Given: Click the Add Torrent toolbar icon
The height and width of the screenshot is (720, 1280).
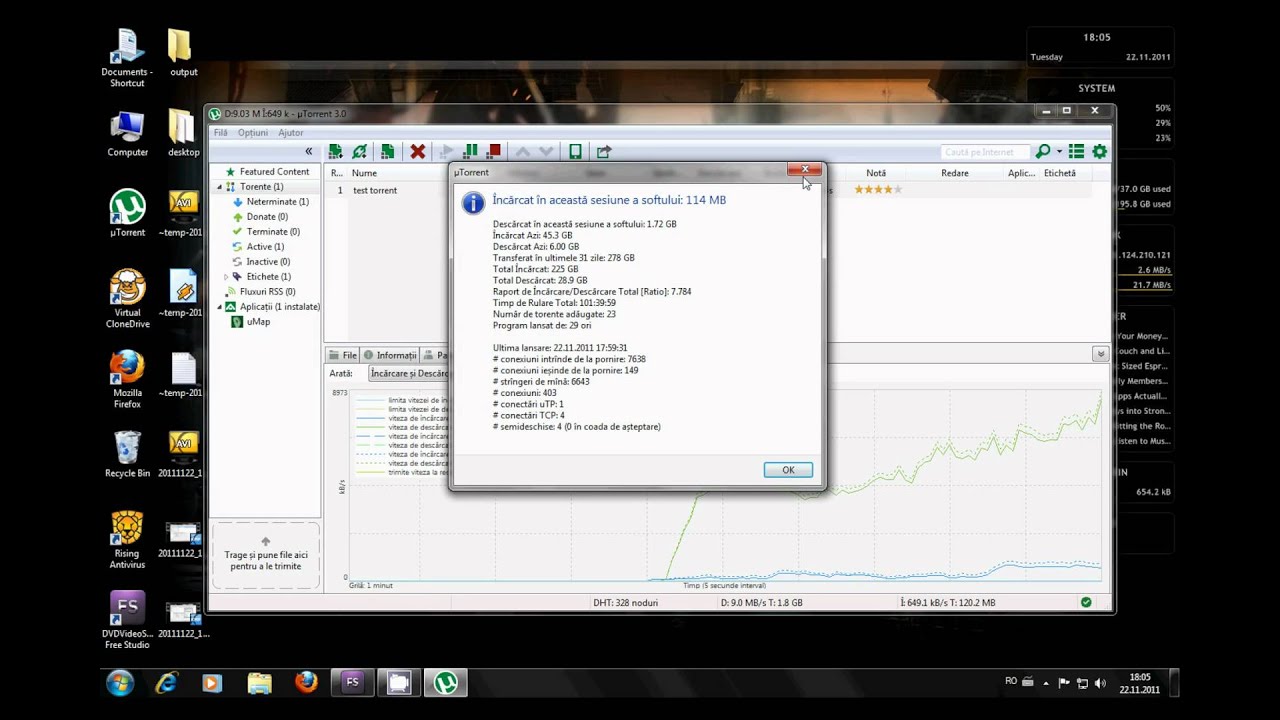Looking at the screenshot, I should click(335, 152).
